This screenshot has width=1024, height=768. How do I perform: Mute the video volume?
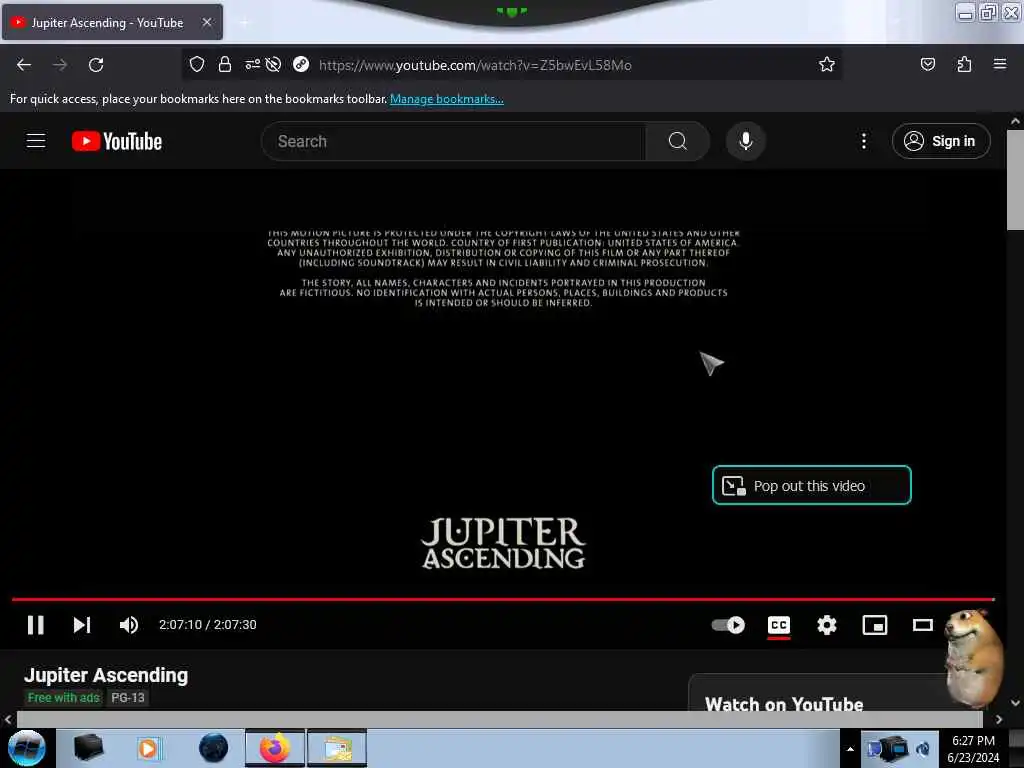pyautogui.click(x=129, y=625)
